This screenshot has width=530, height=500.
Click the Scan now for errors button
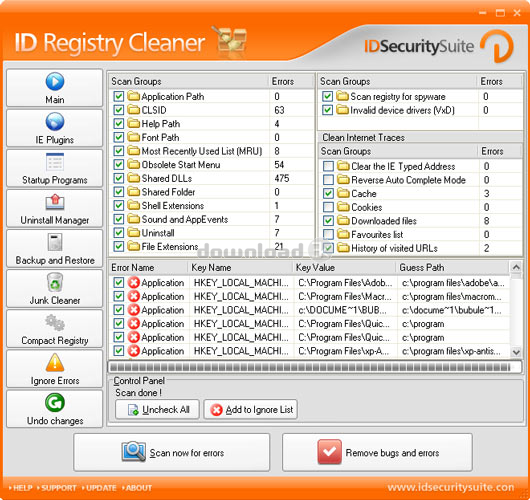click(172, 452)
